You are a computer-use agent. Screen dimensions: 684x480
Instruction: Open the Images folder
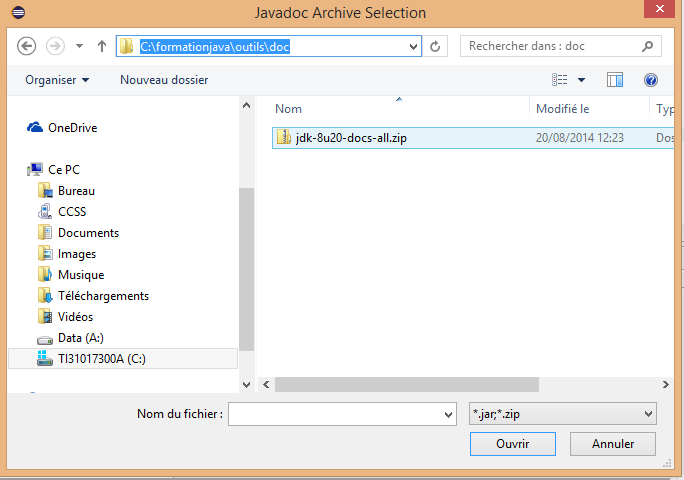[x=77, y=254]
